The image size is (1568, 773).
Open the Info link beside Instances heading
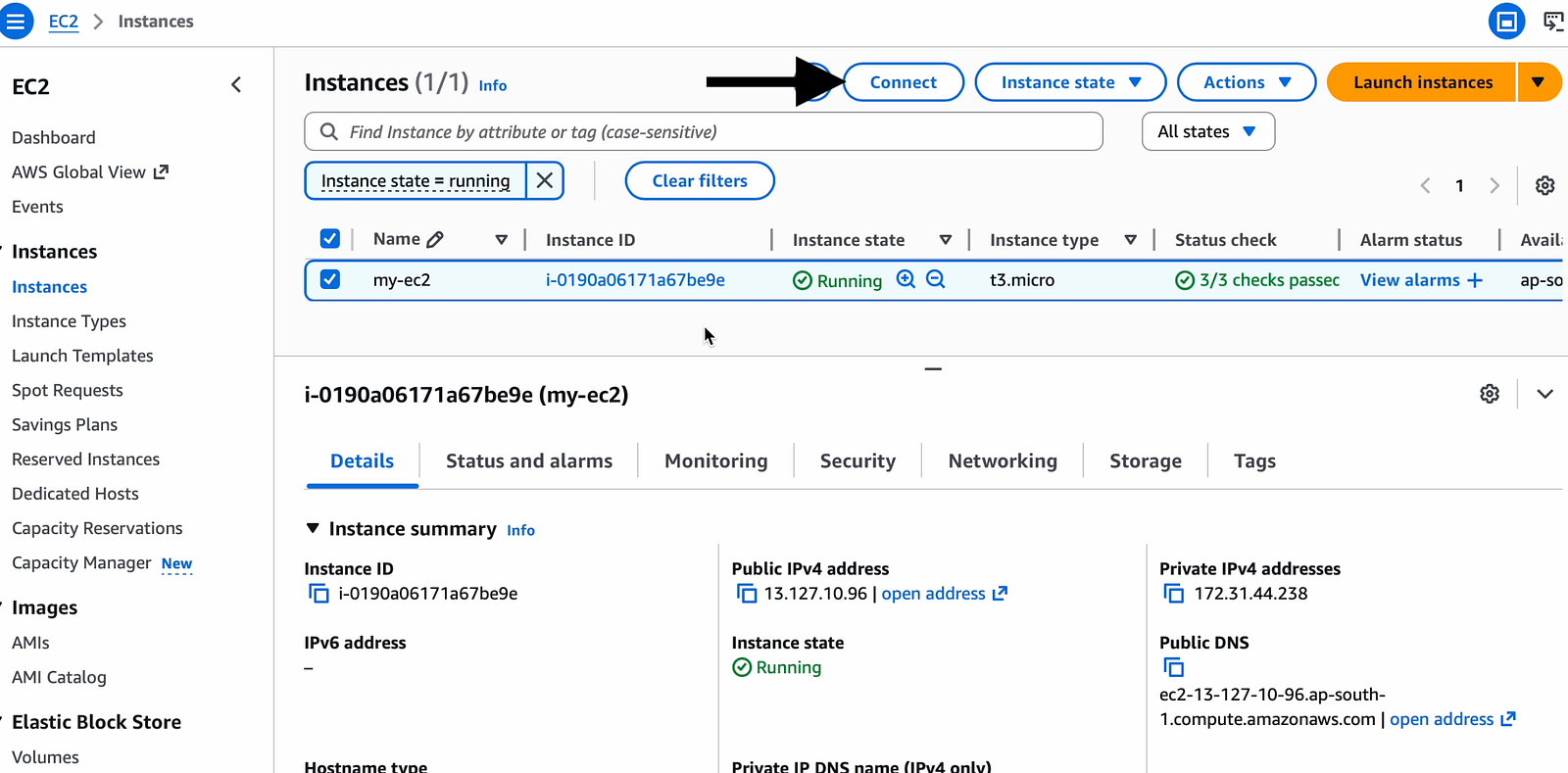(x=493, y=86)
